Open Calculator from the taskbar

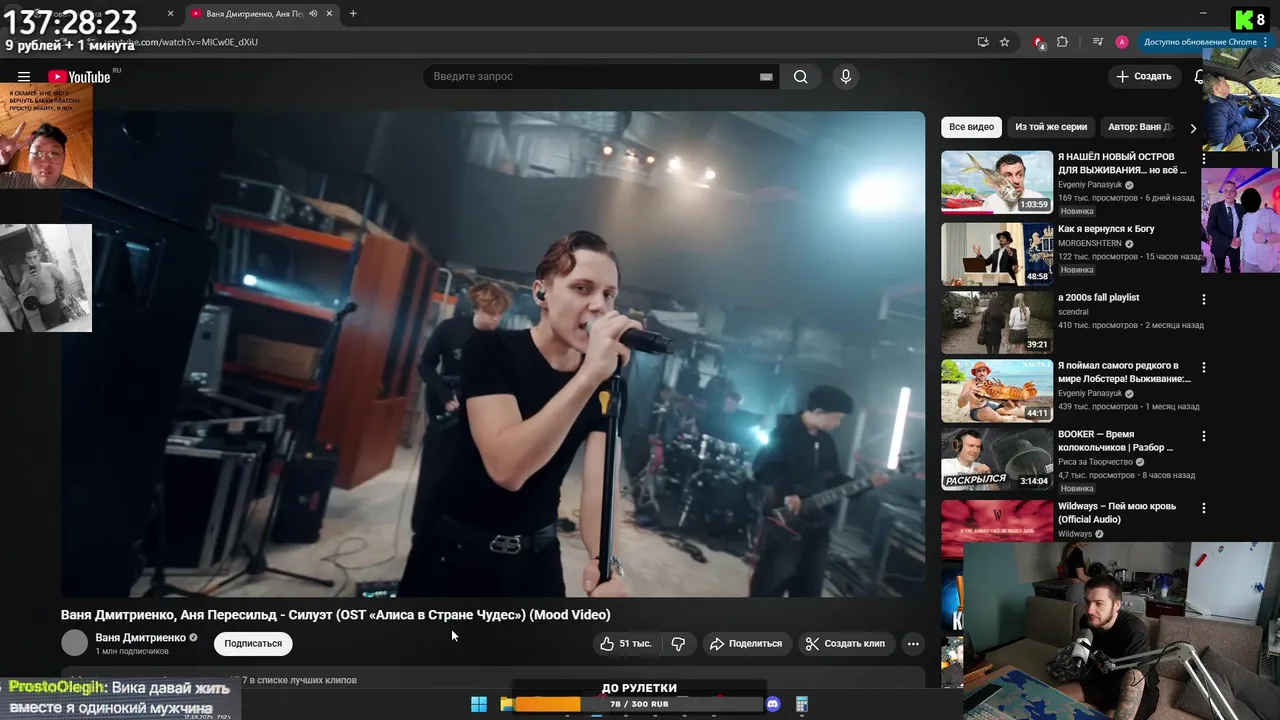(801, 704)
